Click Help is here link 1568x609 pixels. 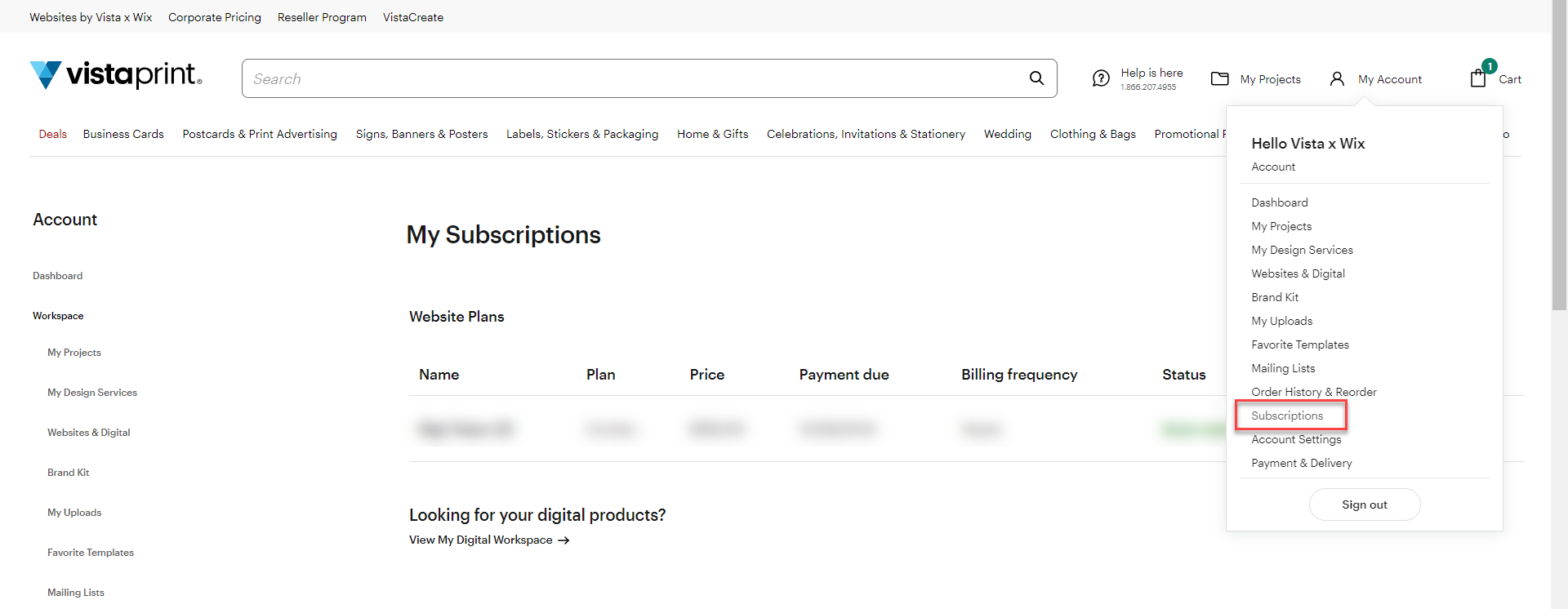click(1151, 73)
